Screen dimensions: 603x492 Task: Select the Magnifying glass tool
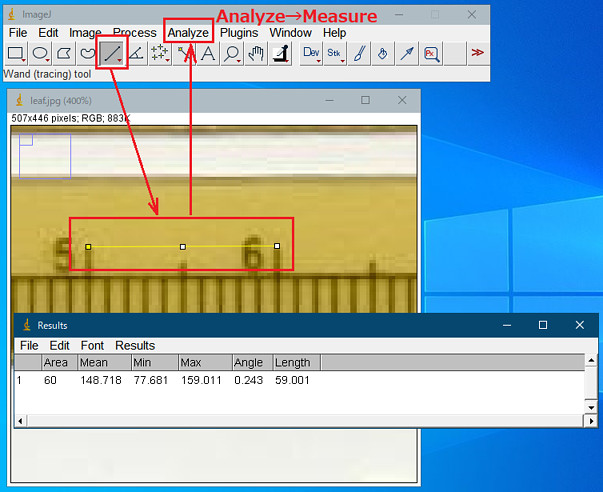click(x=232, y=53)
